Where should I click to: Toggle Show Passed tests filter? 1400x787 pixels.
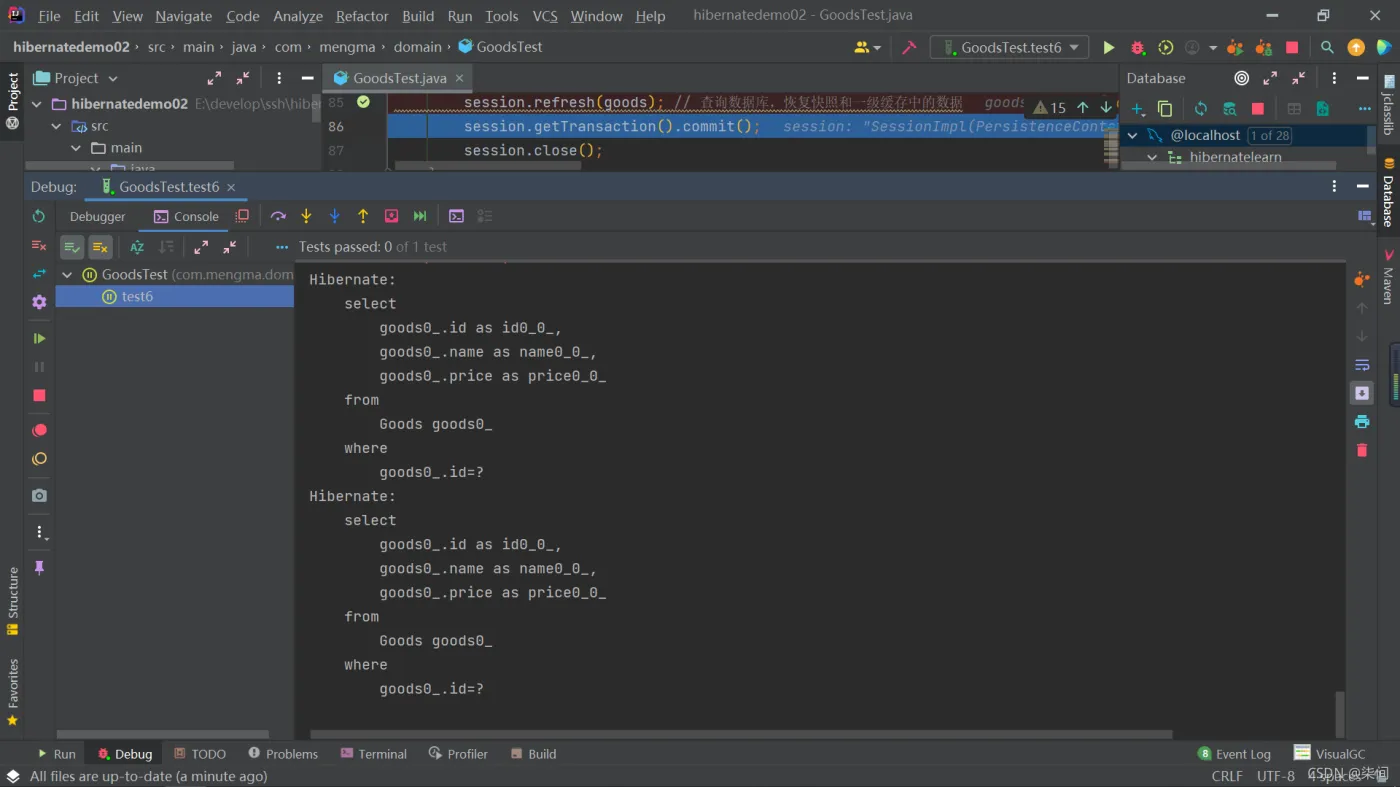72,247
